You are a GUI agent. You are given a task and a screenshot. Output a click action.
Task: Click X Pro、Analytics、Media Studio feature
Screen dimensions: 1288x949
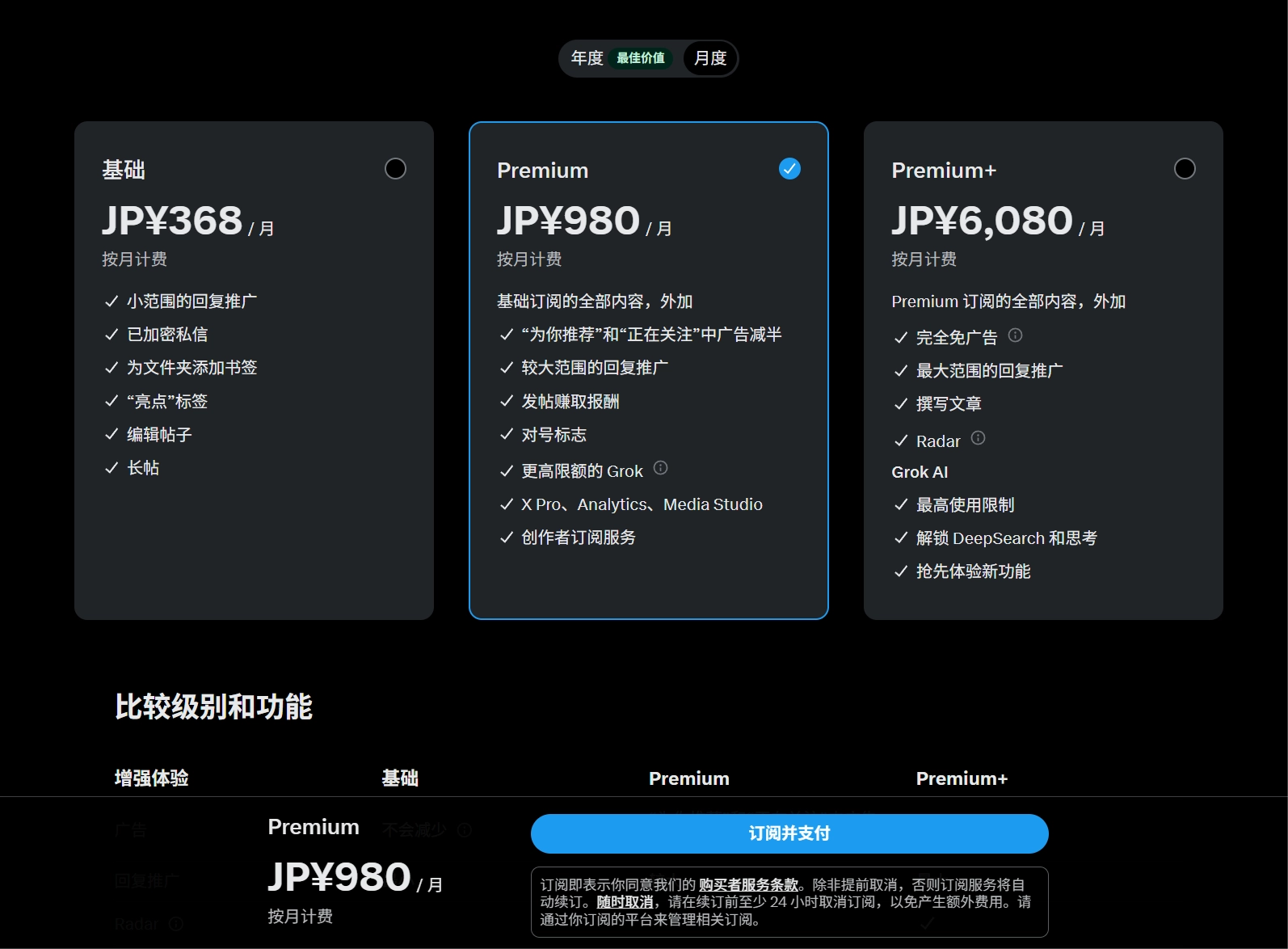point(642,504)
